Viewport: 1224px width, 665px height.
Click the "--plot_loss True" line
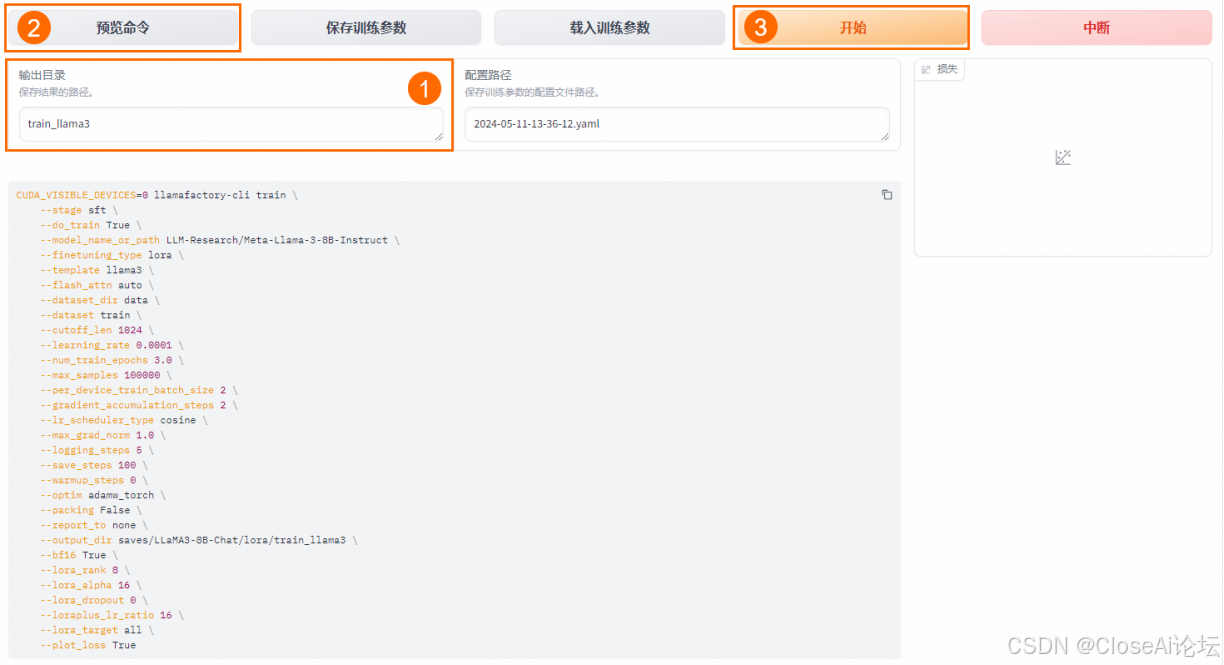[x=88, y=645]
